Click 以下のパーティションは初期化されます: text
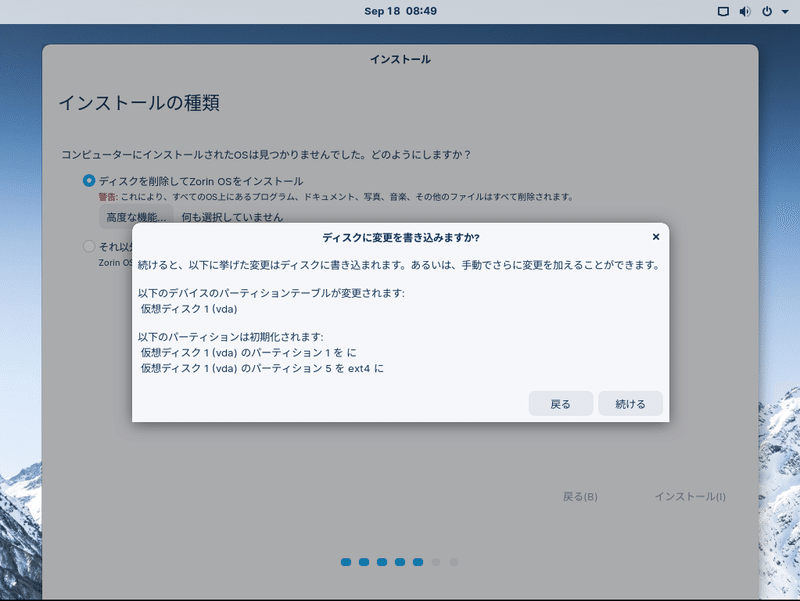Screen dimensions: 800x601 (x=231, y=337)
